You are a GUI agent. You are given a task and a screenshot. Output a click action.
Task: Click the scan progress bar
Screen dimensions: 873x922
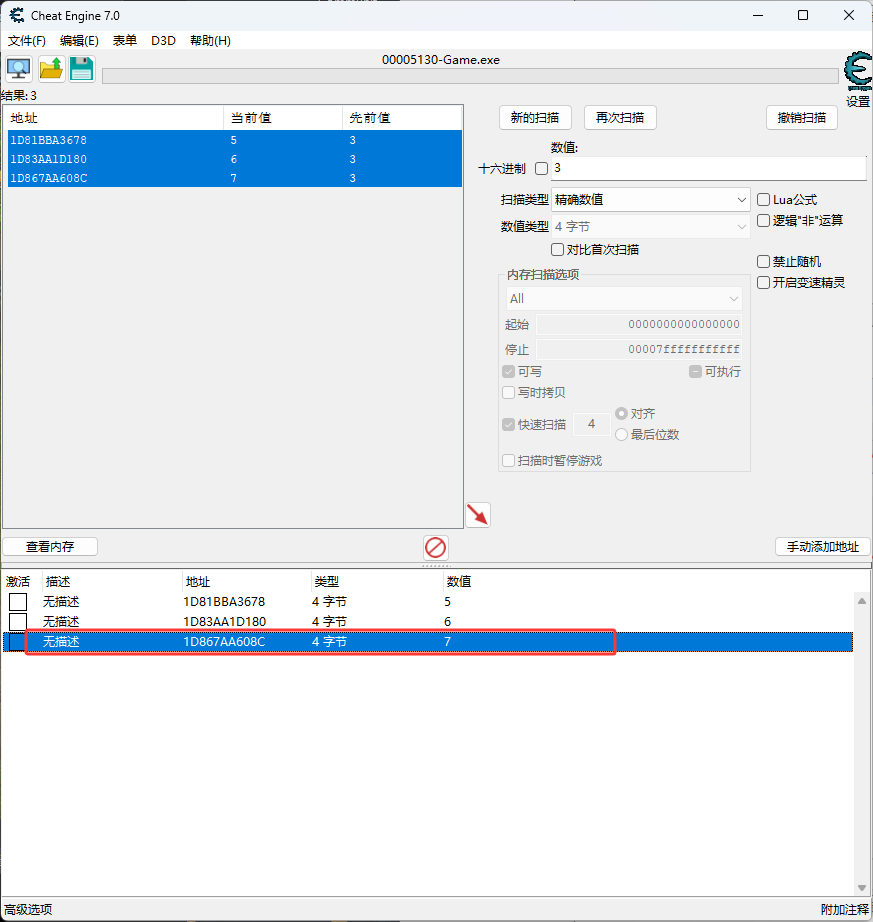tap(470, 76)
